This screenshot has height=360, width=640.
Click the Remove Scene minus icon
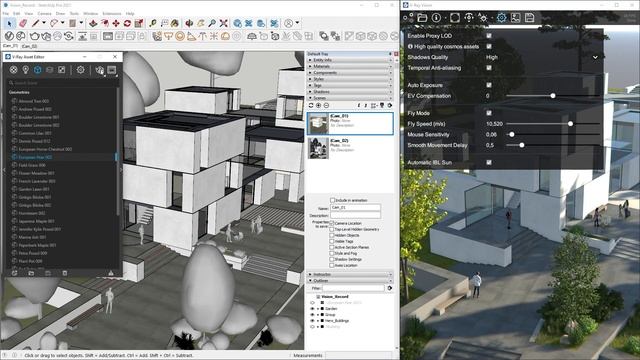coord(326,105)
